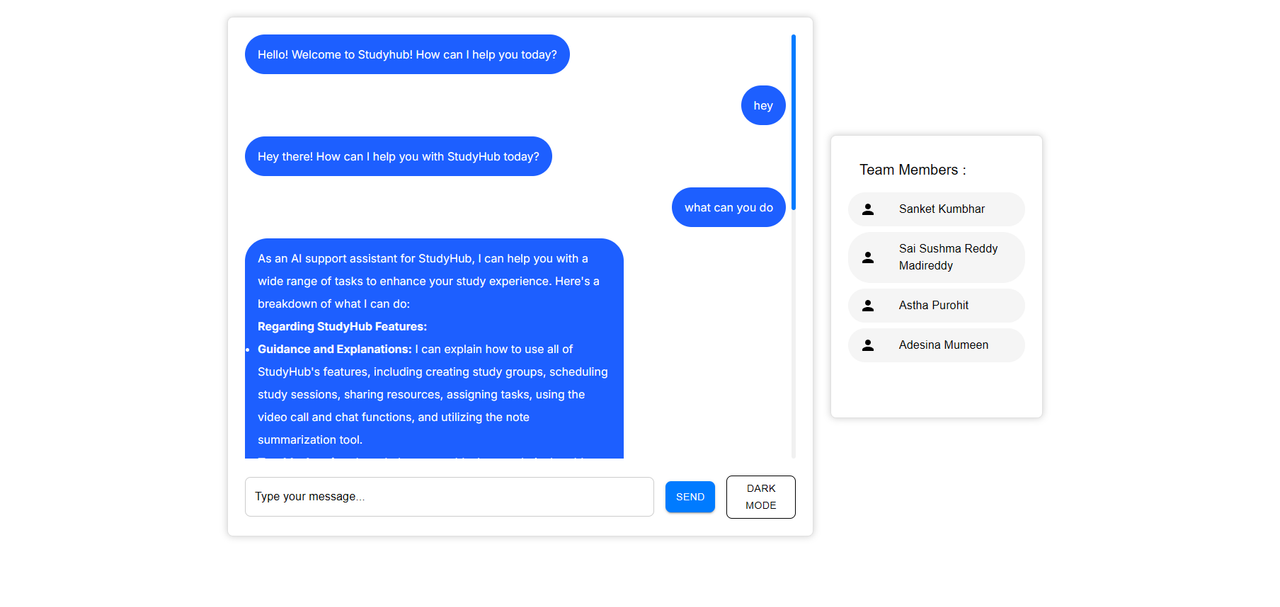1280x607 pixels.
Task: Click the person icon beside Adesina Mumeen
Action: click(x=868, y=345)
